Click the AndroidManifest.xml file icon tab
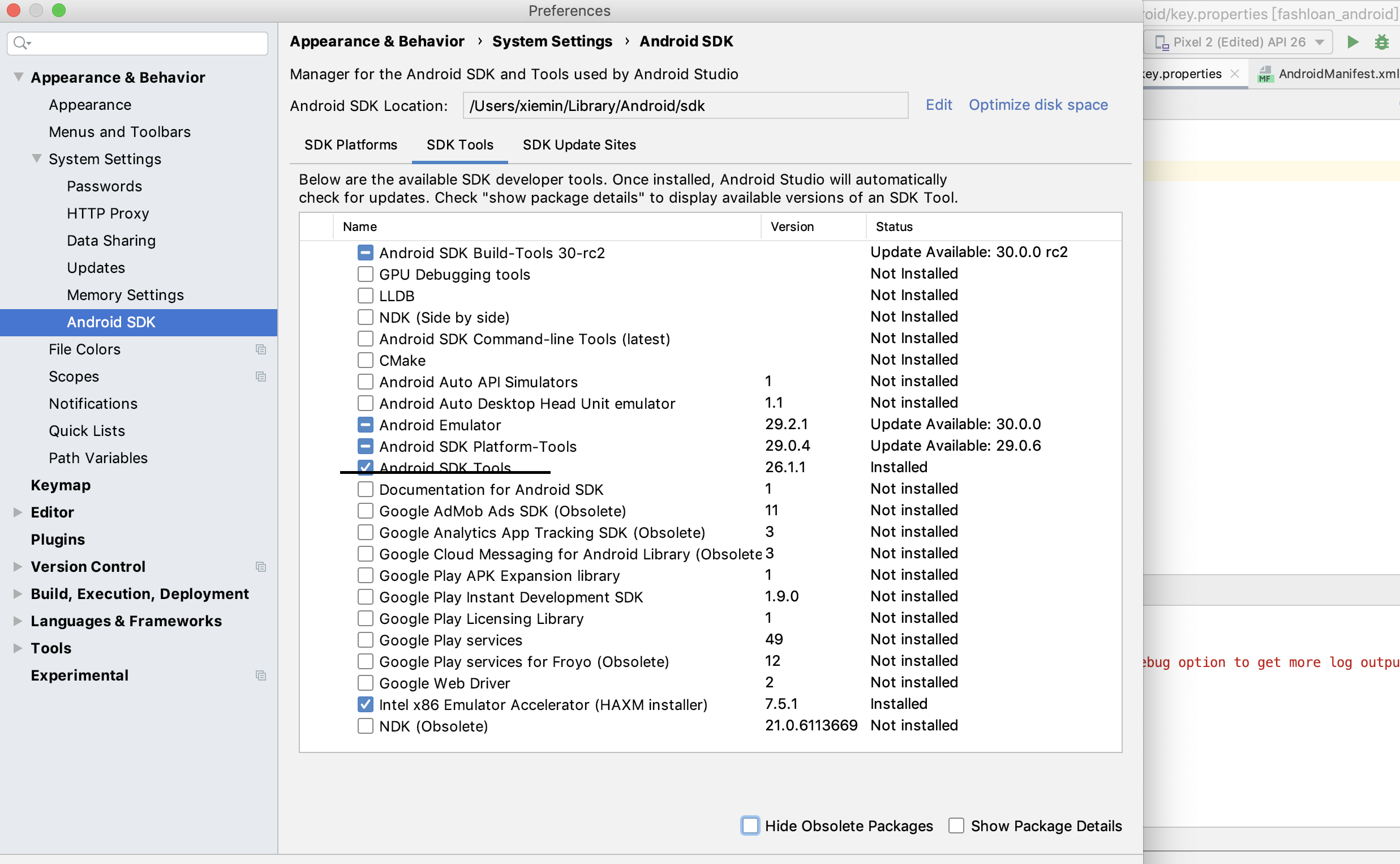Screen dimensions: 1400x864 1265,74
